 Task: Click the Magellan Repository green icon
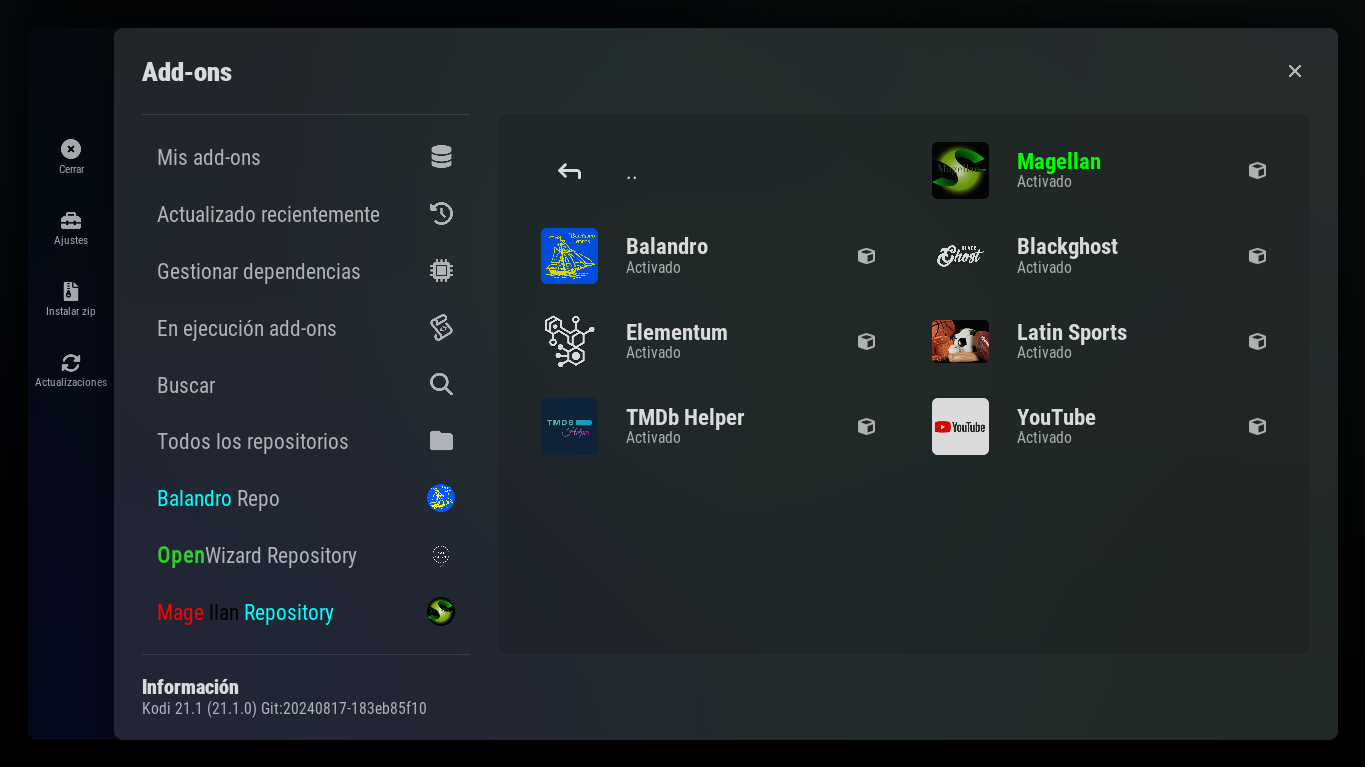click(x=441, y=612)
